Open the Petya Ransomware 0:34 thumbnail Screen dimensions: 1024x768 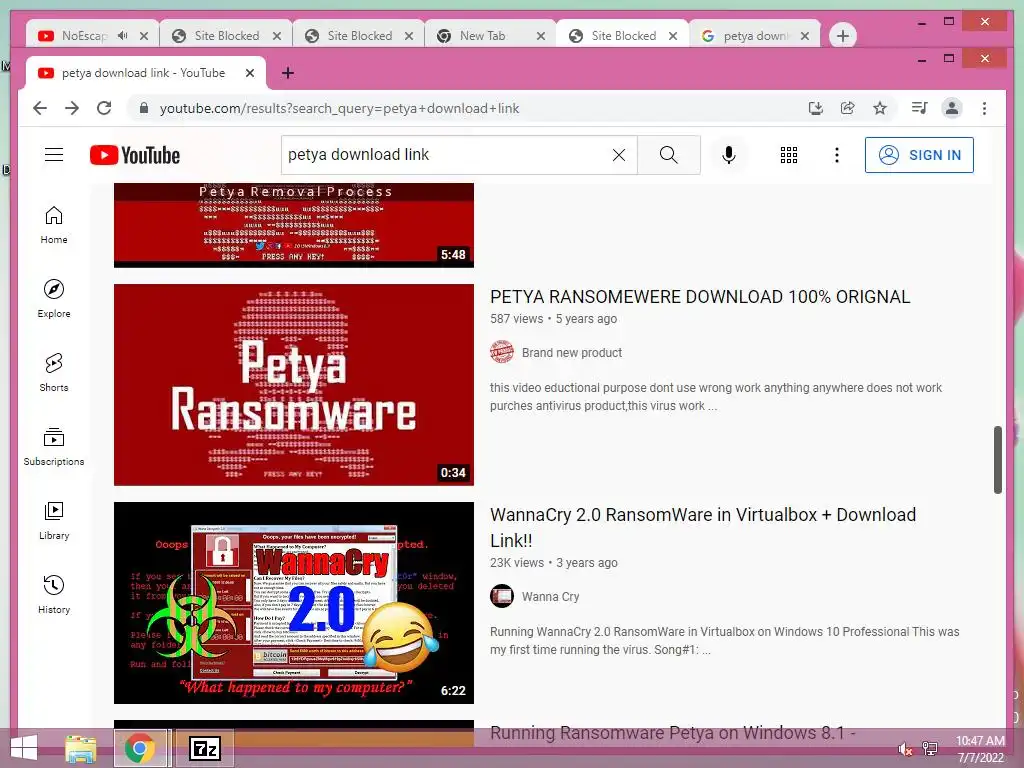pyautogui.click(x=294, y=385)
